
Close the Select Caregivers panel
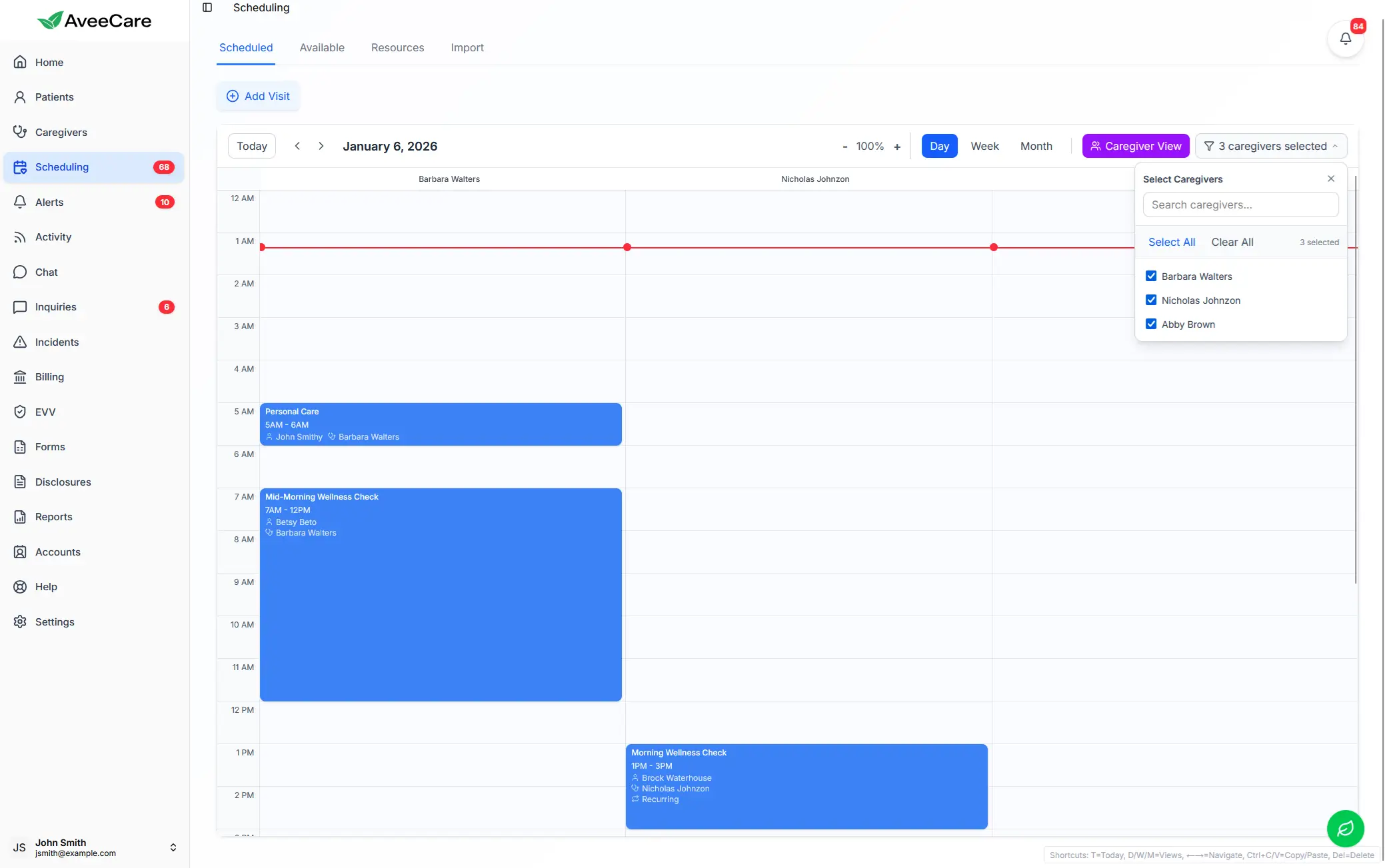pos(1330,179)
